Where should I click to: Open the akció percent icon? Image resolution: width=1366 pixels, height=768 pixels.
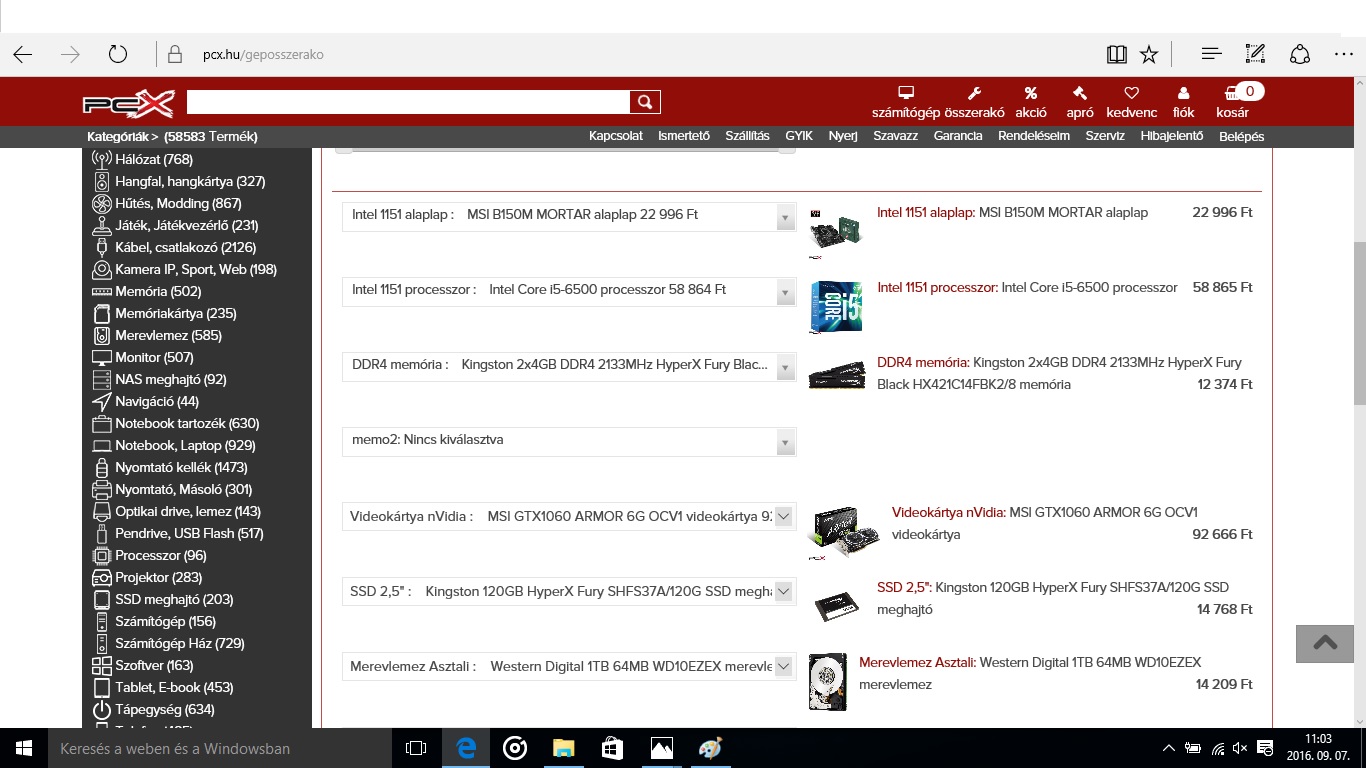(1030, 93)
